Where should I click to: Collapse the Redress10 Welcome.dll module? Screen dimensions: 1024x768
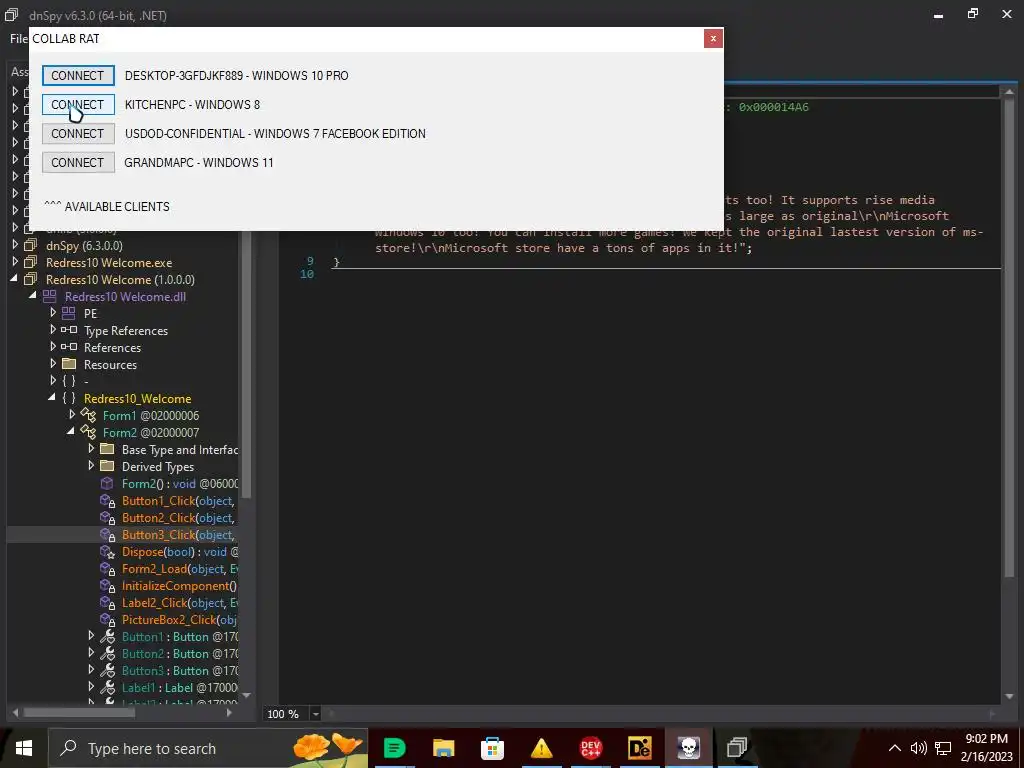pyautogui.click(x=33, y=296)
